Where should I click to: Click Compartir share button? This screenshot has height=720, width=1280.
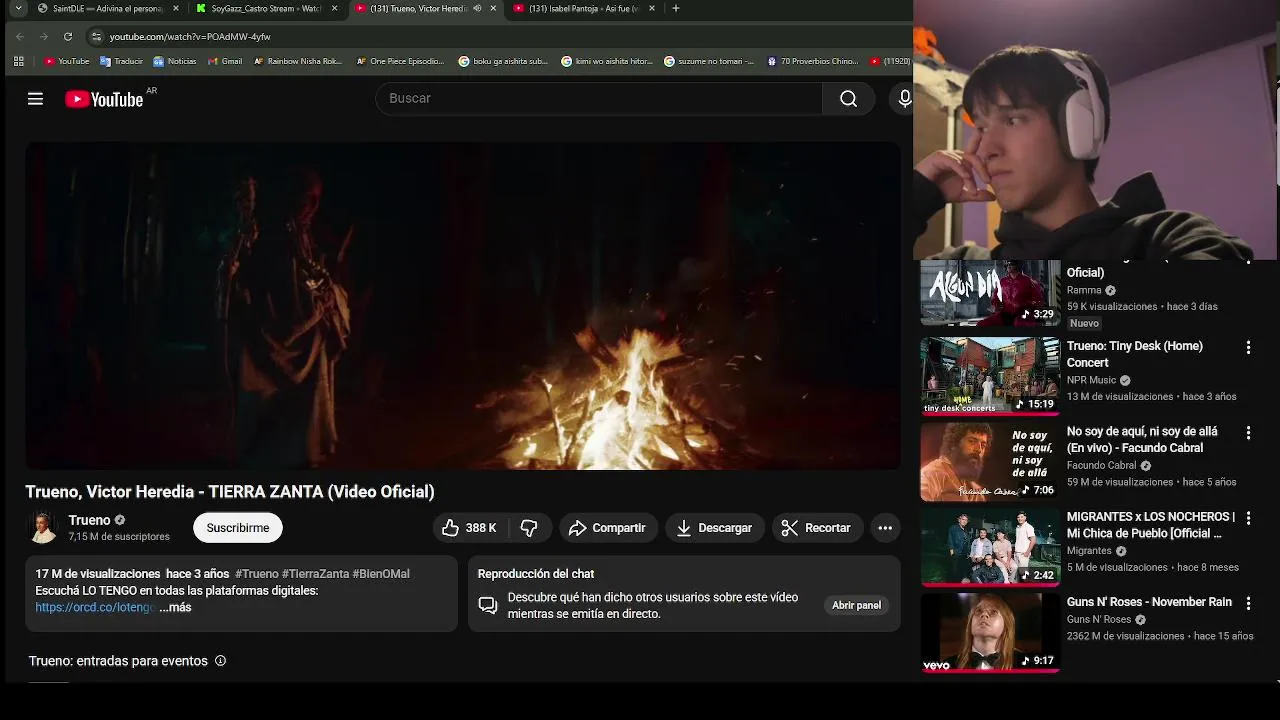607,528
